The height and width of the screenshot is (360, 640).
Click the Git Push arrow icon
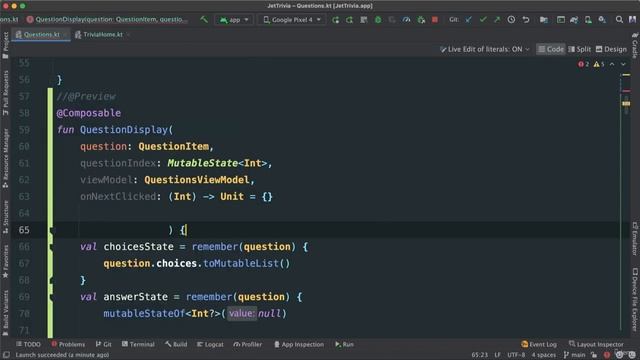[x=497, y=20]
